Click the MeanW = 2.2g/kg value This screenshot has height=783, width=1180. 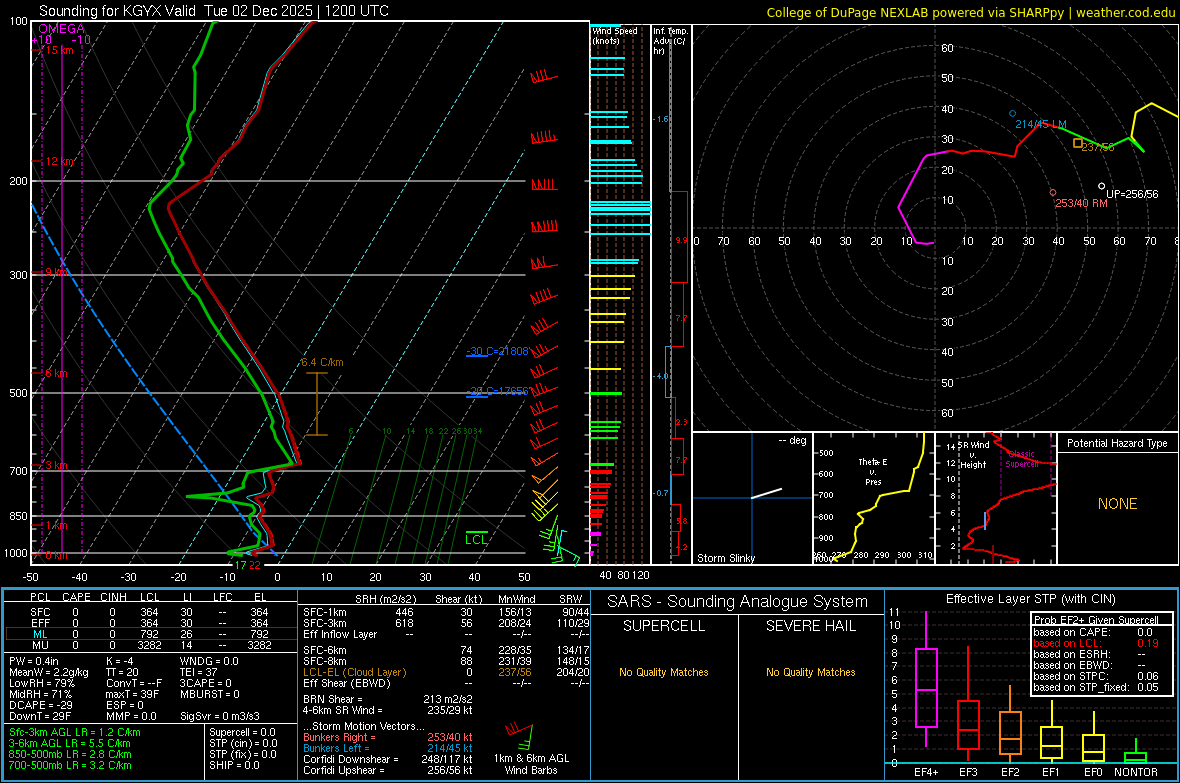[48, 672]
